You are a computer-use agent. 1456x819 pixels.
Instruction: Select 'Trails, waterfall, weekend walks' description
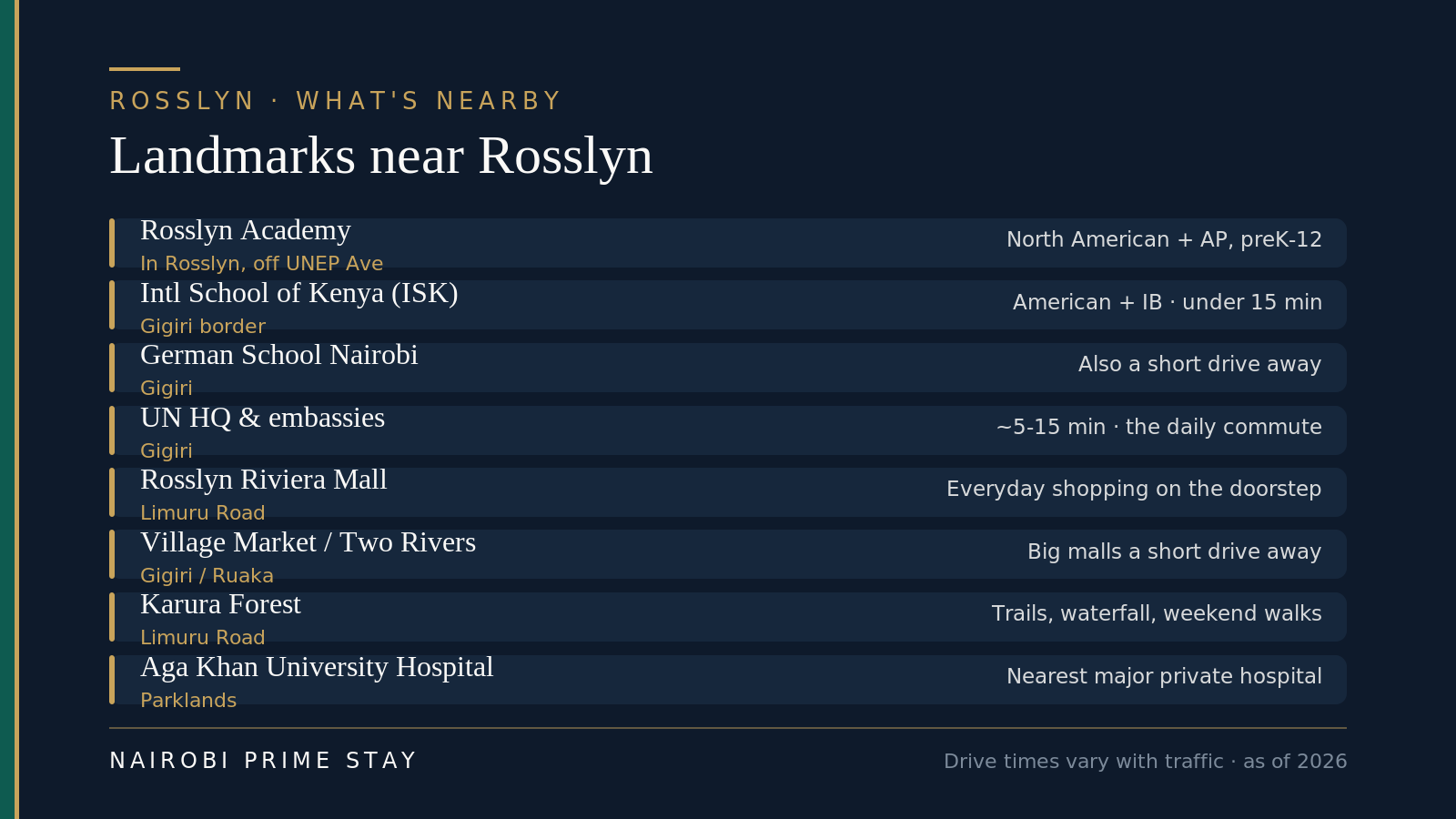click(x=1157, y=613)
